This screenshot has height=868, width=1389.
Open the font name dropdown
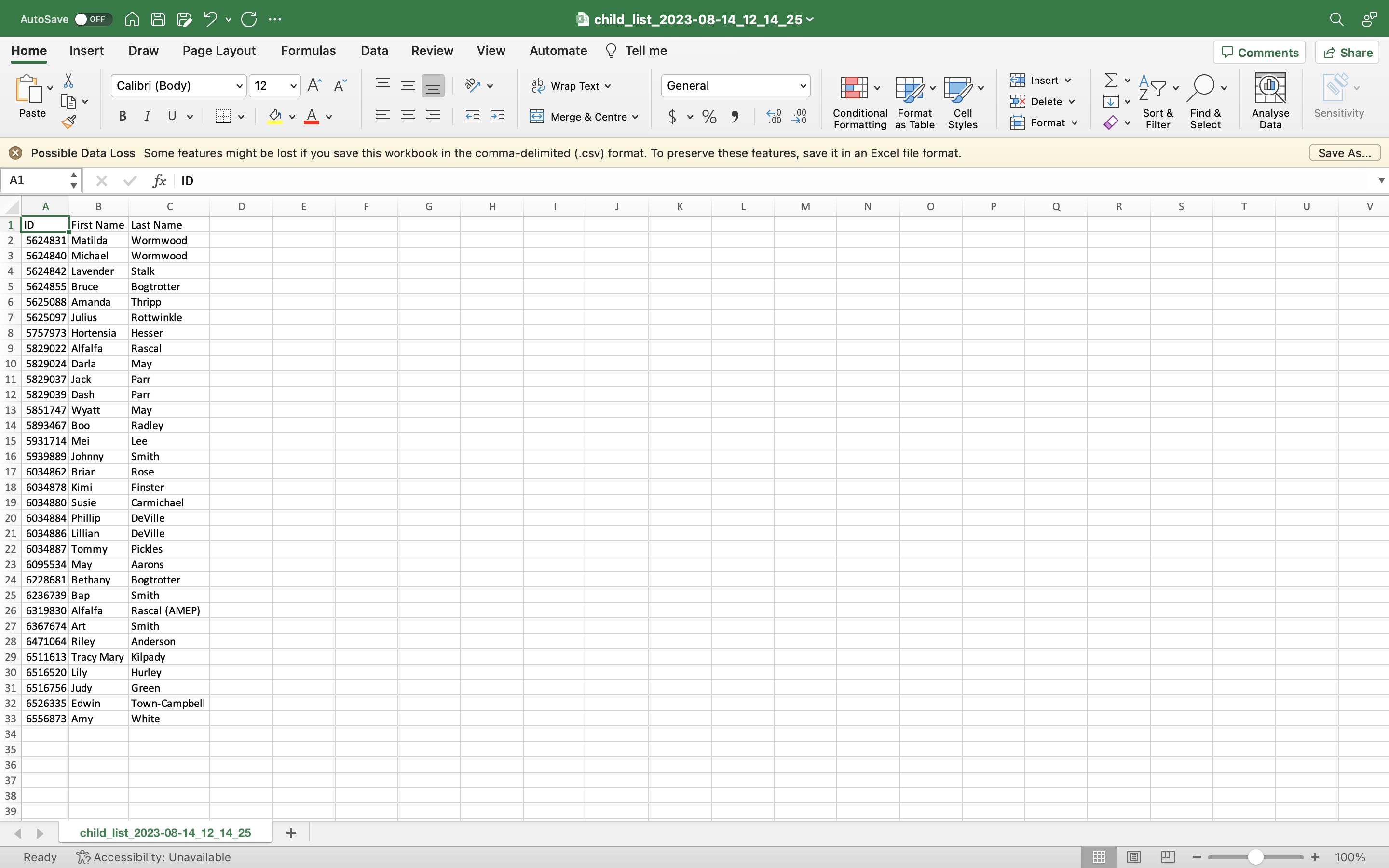239,85
